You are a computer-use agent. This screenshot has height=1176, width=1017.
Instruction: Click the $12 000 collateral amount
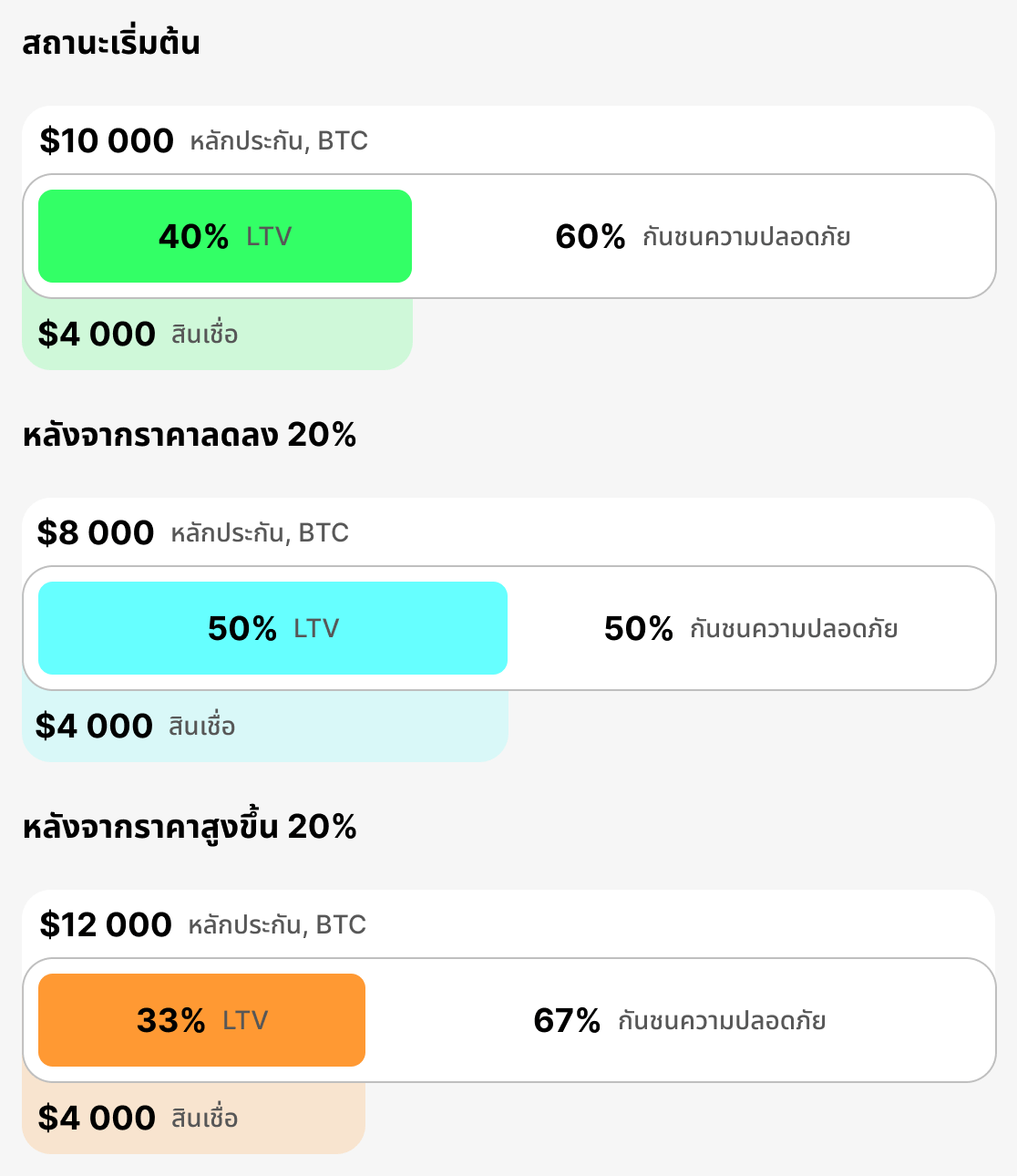coord(106,925)
